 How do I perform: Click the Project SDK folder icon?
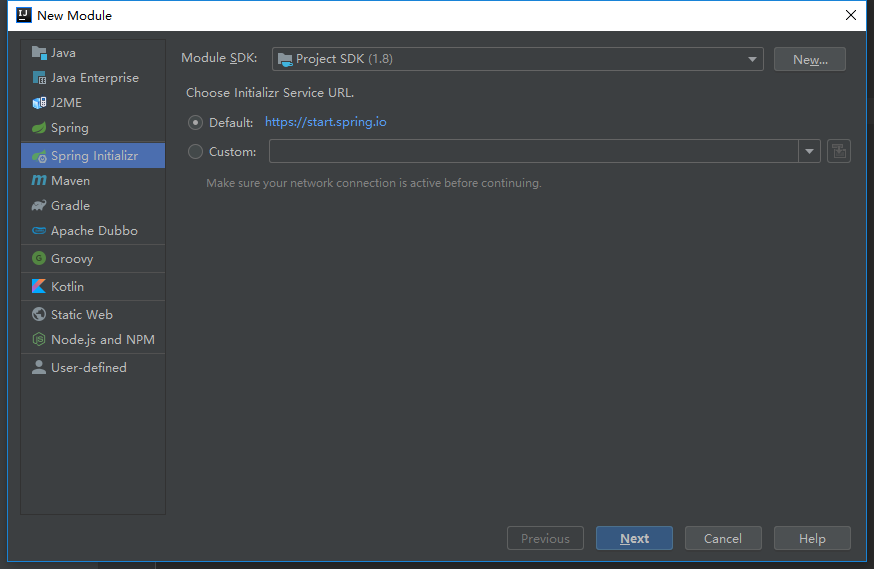click(x=285, y=60)
